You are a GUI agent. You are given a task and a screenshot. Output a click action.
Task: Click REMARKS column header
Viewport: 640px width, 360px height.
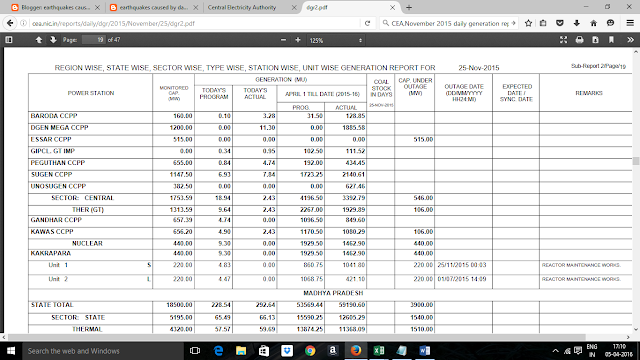[x=589, y=93]
